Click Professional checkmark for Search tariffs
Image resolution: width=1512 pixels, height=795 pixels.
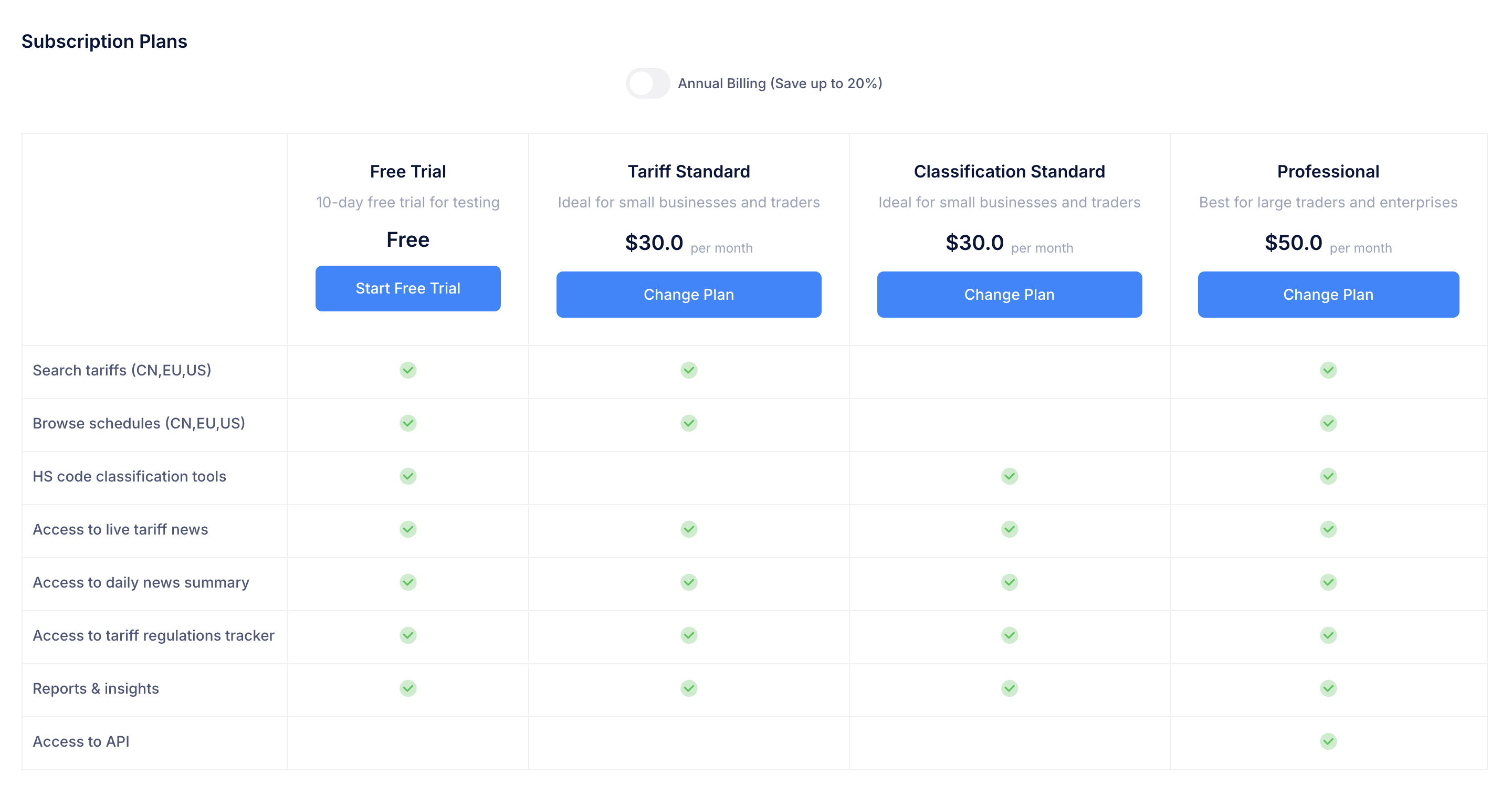(1328, 370)
